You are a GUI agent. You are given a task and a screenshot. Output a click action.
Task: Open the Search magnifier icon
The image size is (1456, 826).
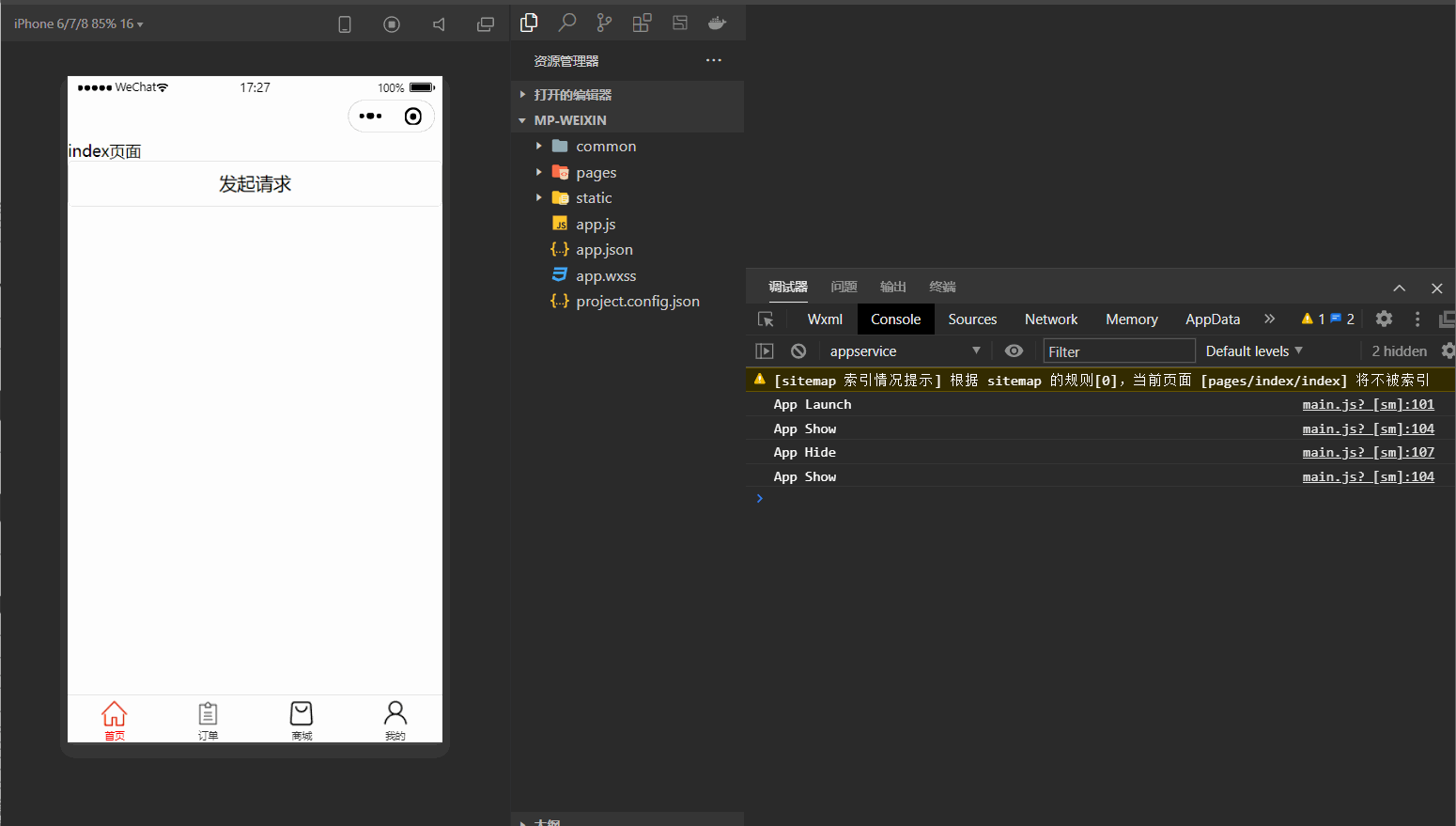[x=566, y=23]
